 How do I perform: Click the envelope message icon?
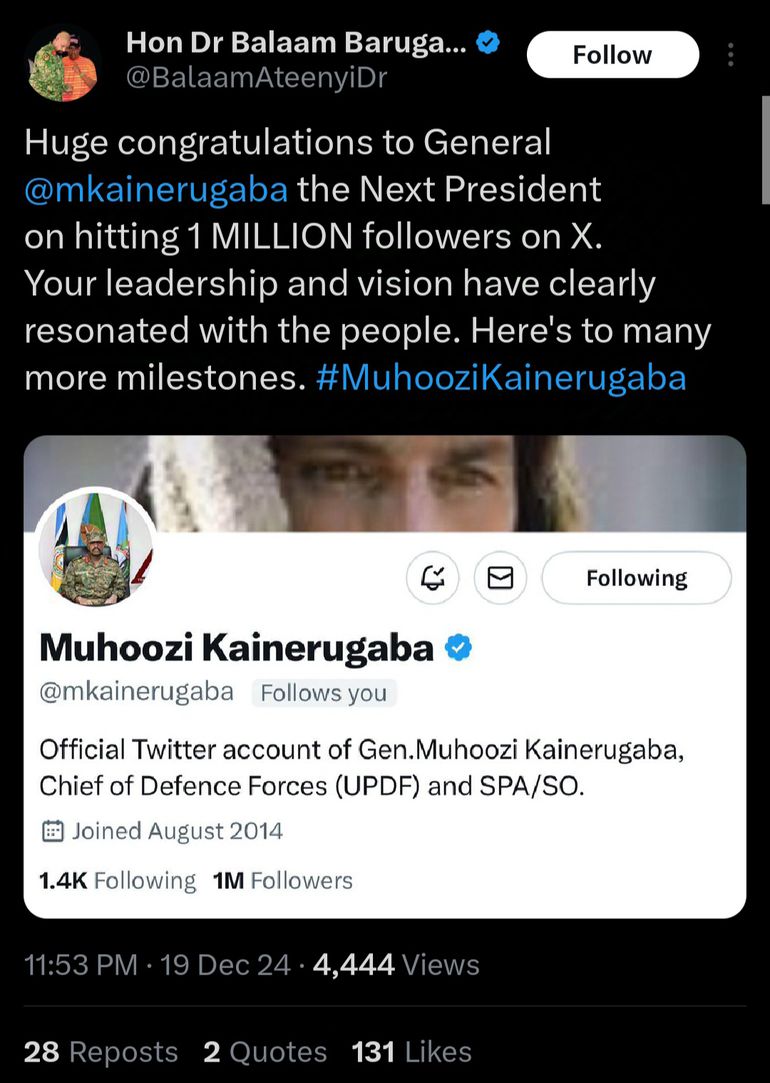500,578
